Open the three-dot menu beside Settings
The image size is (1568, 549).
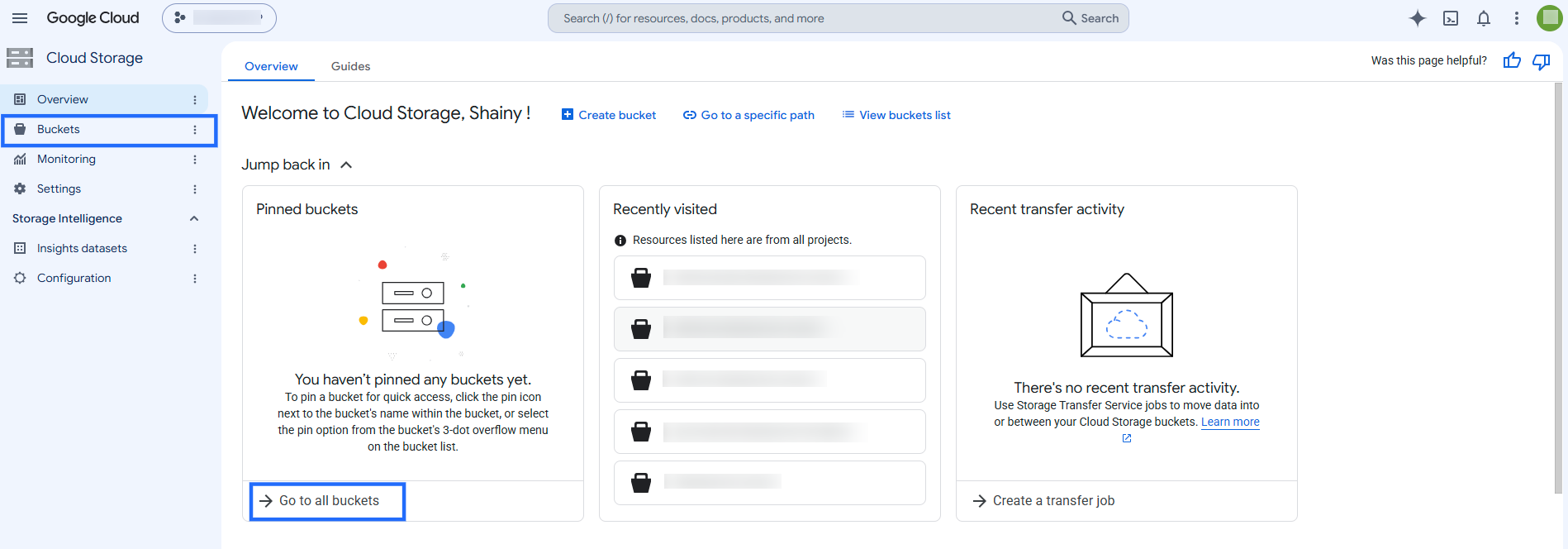click(x=195, y=189)
